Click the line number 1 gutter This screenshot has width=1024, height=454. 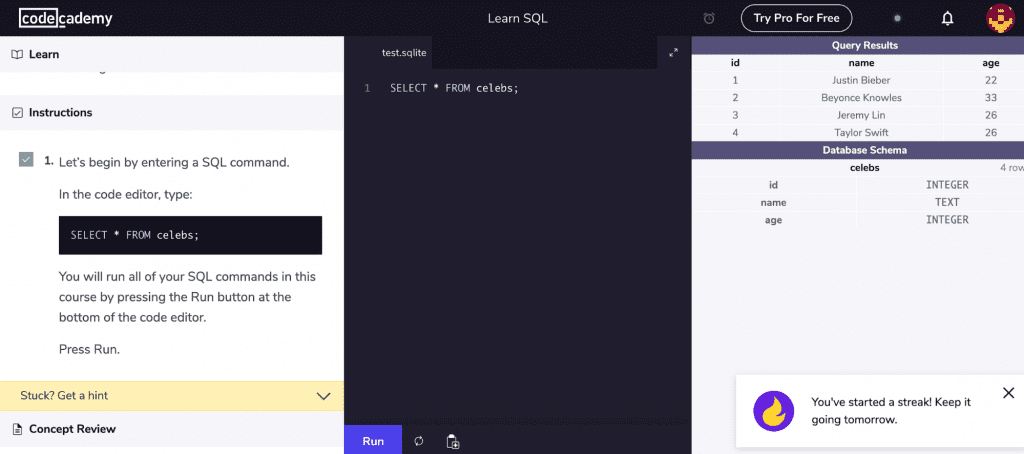pyautogui.click(x=367, y=88)
